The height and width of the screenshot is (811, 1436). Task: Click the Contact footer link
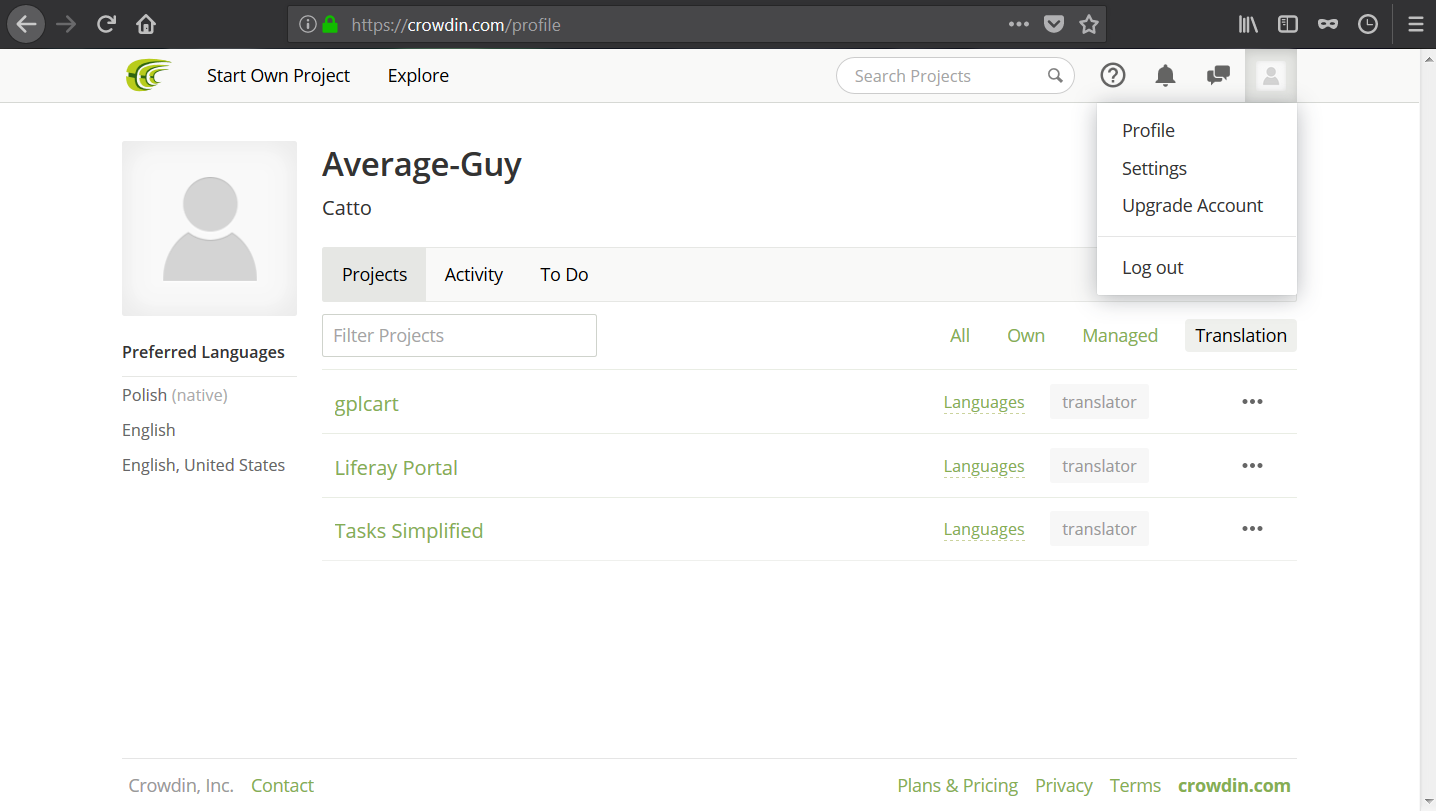(x=282, y=786)
